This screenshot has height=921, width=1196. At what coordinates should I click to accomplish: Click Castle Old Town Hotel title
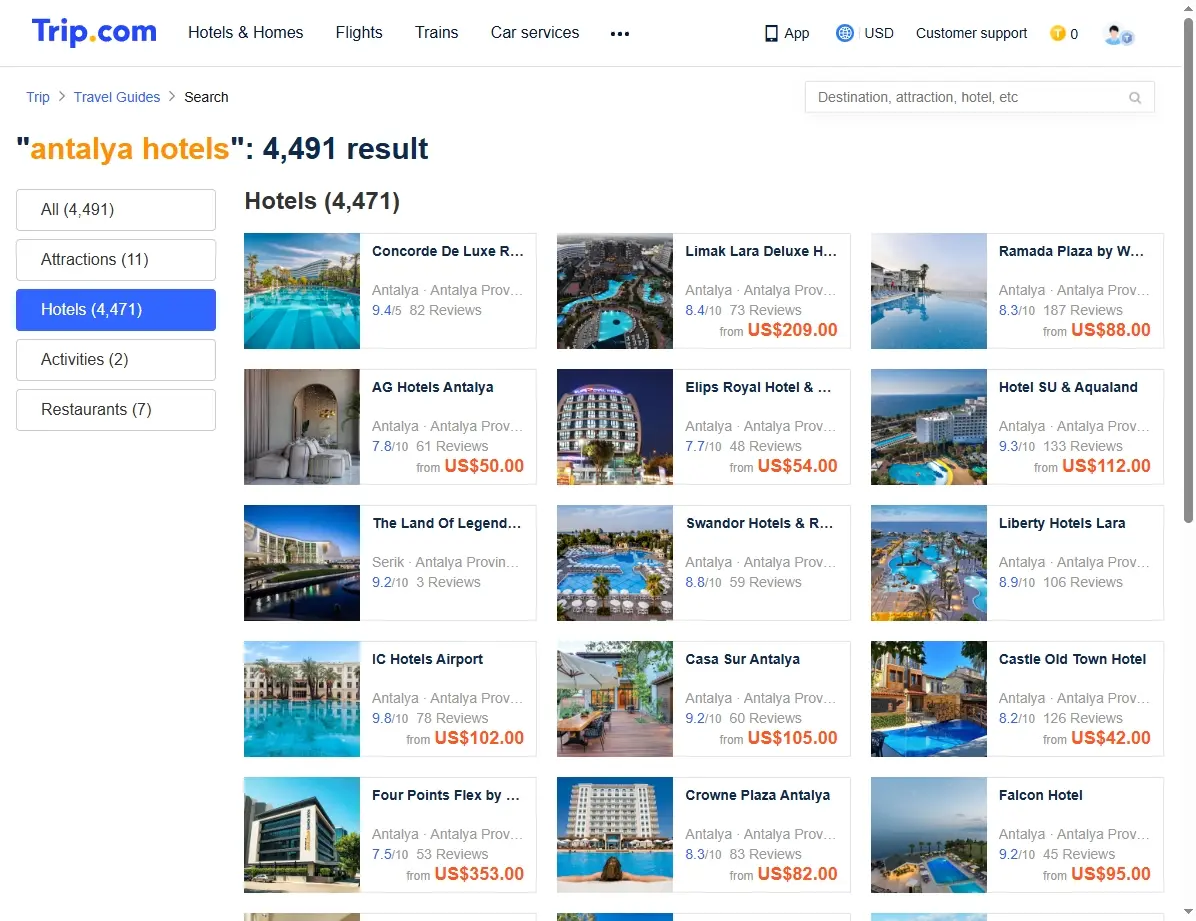(x=1072, y=659)
